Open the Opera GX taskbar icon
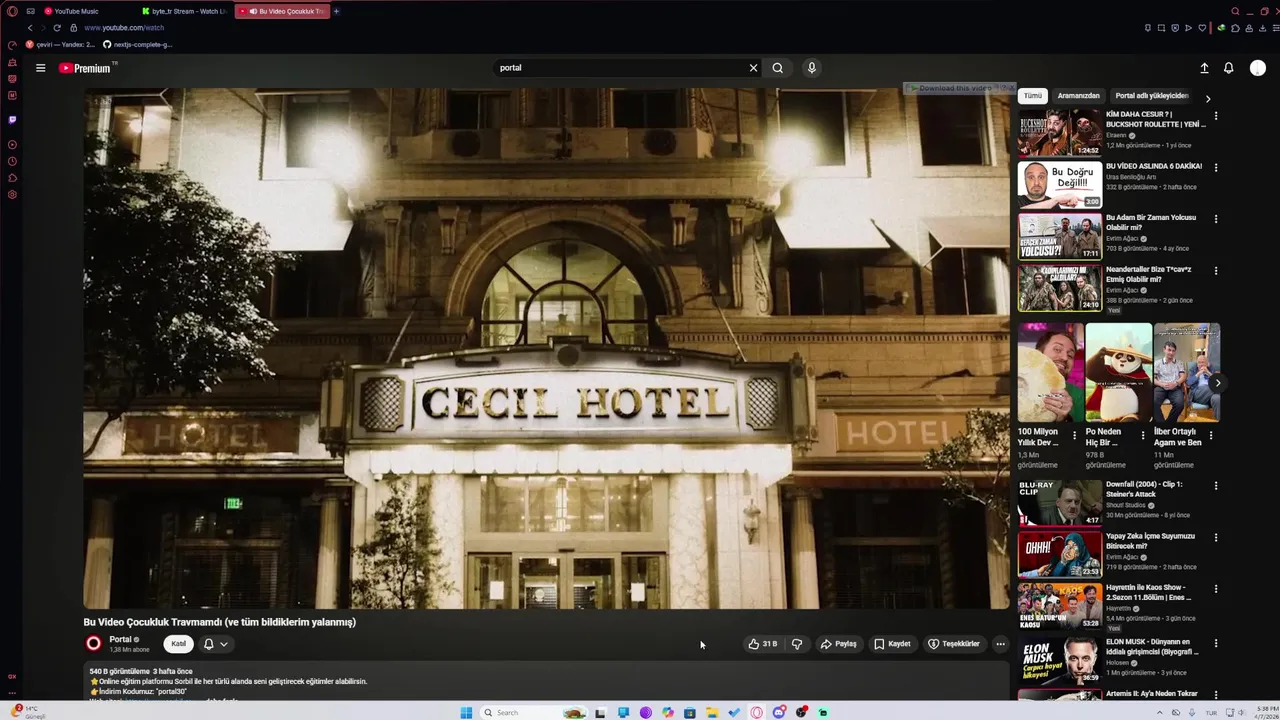The height and width of the screenshot is (720, 1280). click(756, 713)
